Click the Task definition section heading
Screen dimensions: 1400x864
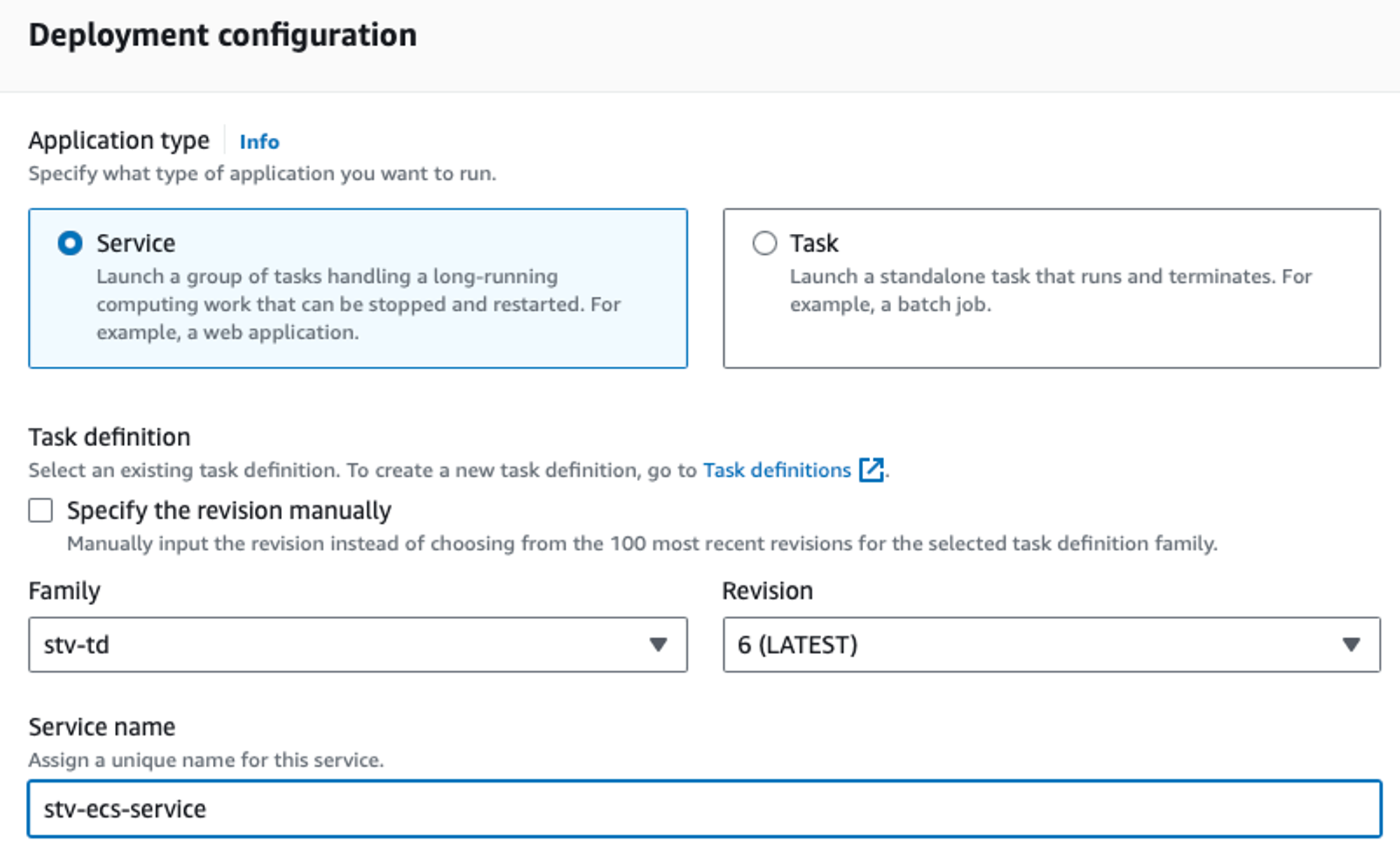[x=109, y=437]
